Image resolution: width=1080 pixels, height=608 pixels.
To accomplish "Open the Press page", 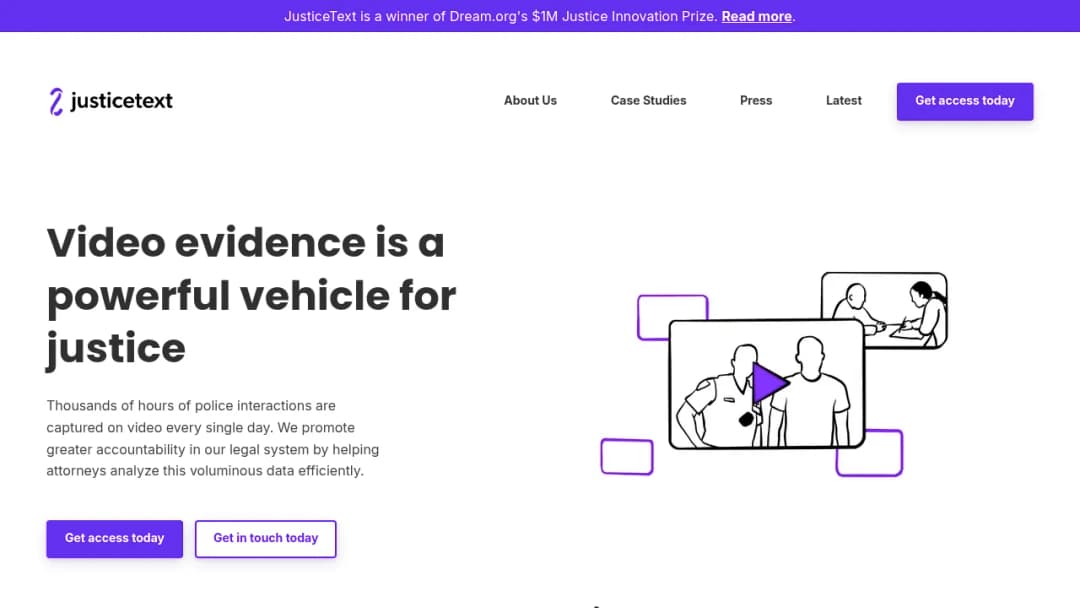I will pos(756,101).
